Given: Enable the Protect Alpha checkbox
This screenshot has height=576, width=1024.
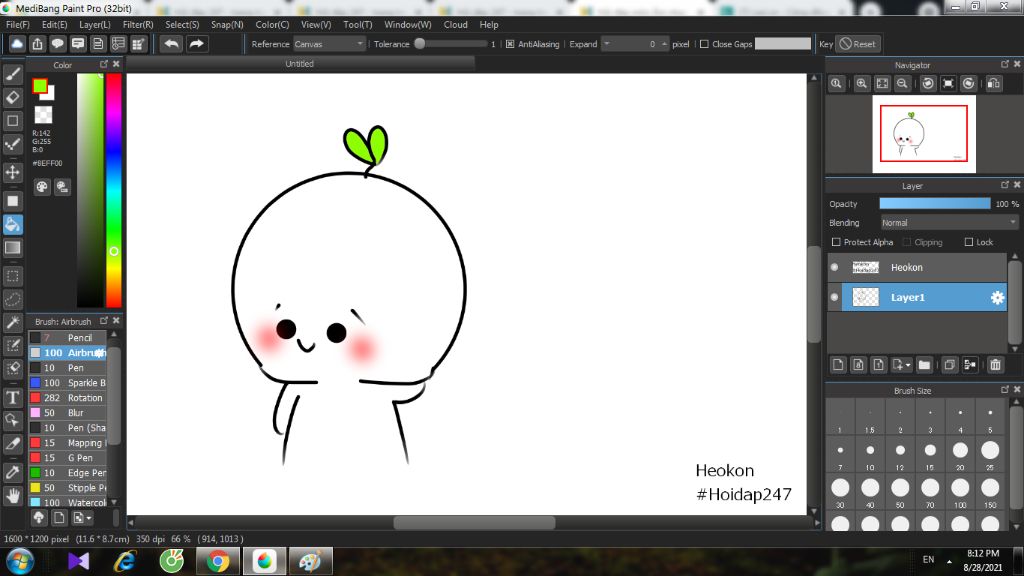Looking at the screenshot, I should (x=836, y=242).
